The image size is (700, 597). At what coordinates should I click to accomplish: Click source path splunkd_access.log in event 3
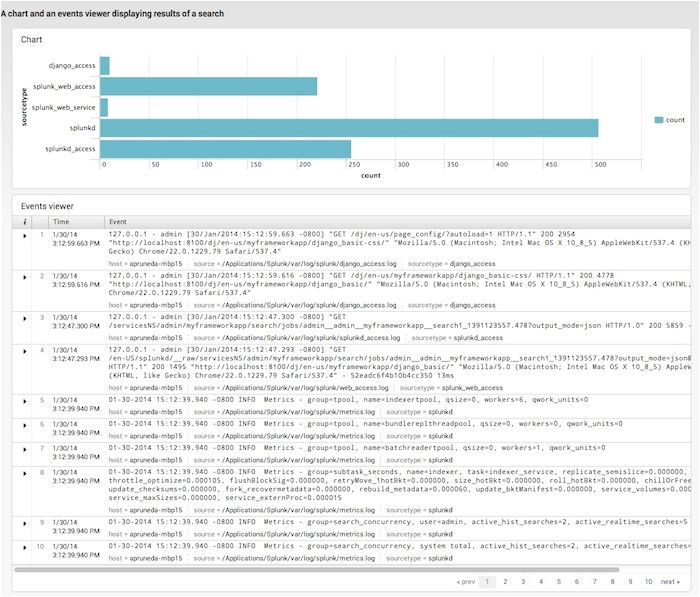(311, 338)
